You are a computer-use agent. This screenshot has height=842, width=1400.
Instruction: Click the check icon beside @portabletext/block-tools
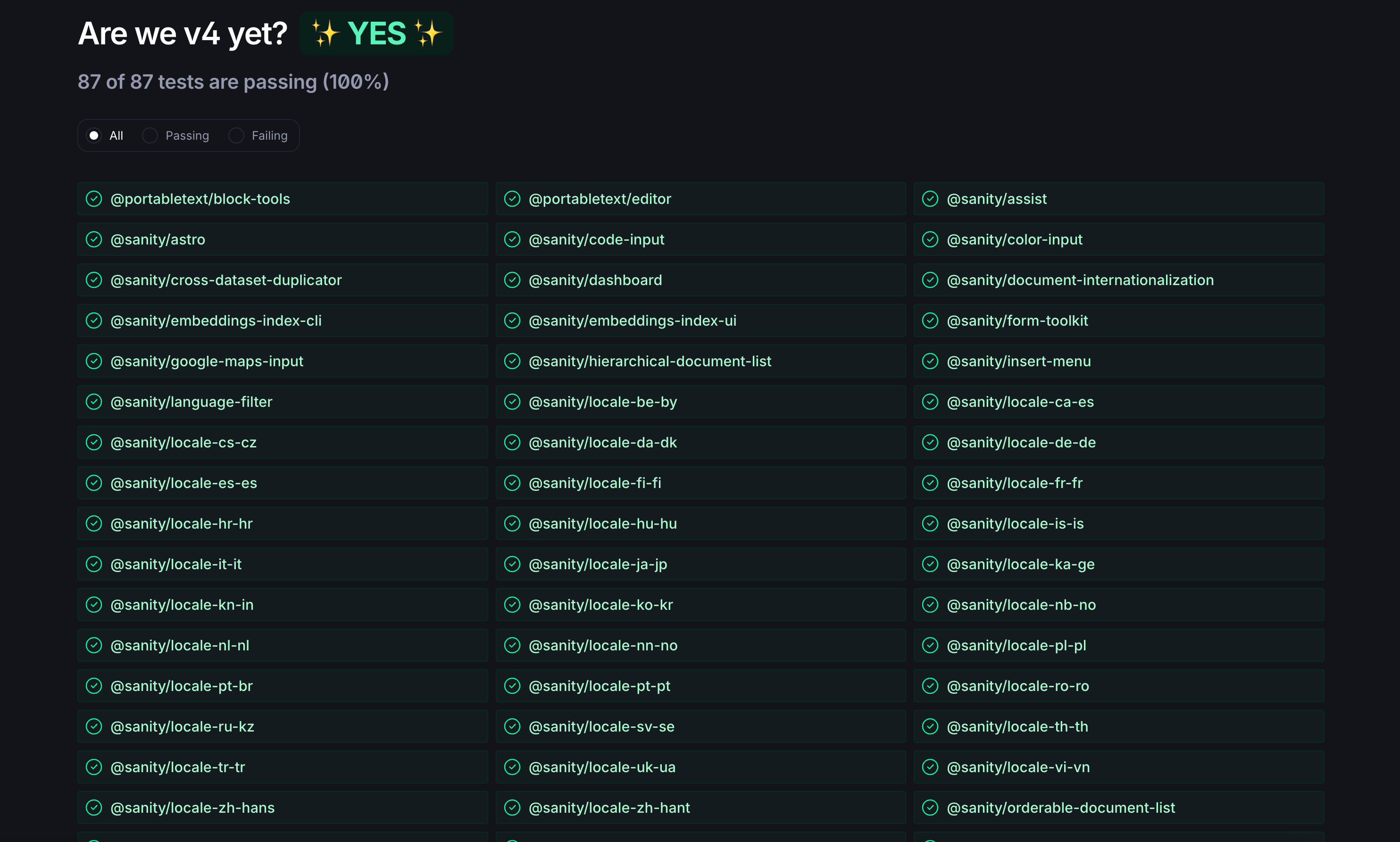coord(93,199)
